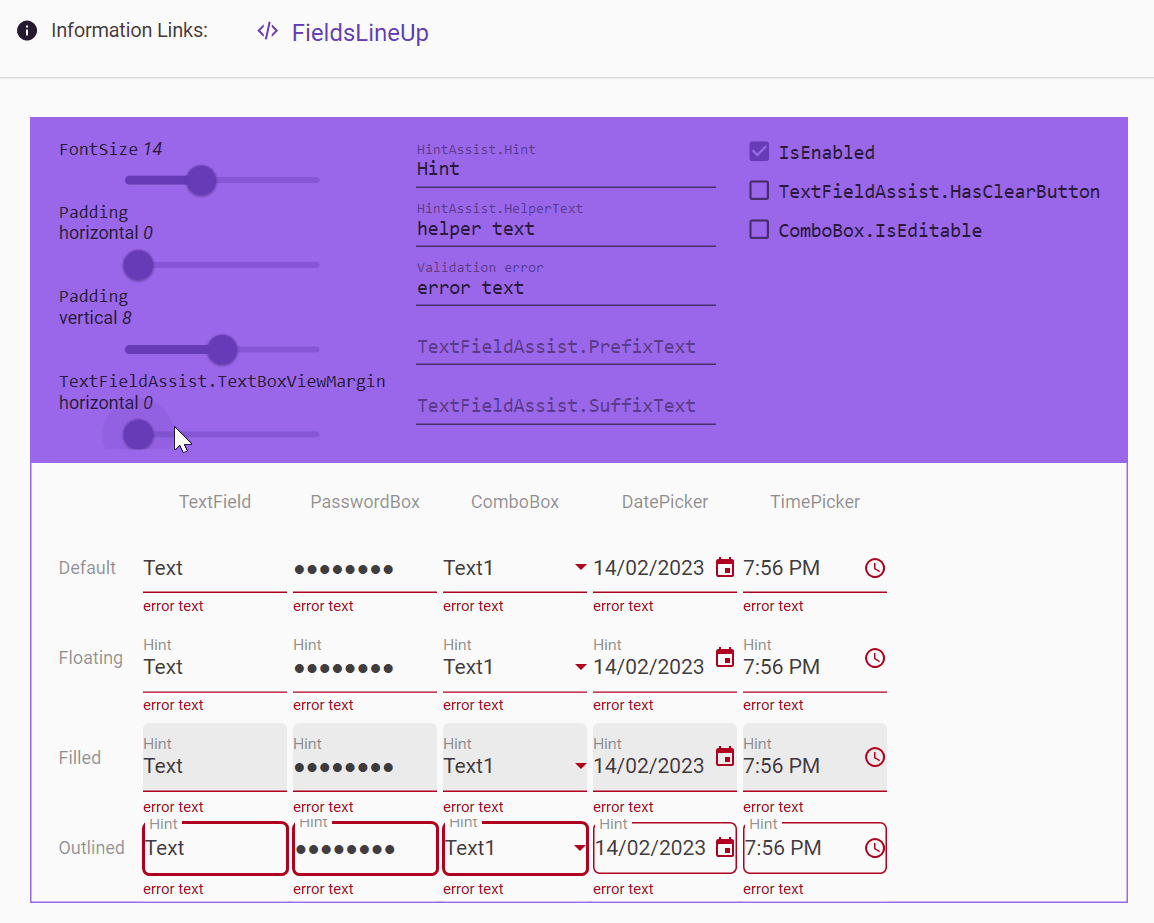Click the TimePicker column header

tap(815, 502)
